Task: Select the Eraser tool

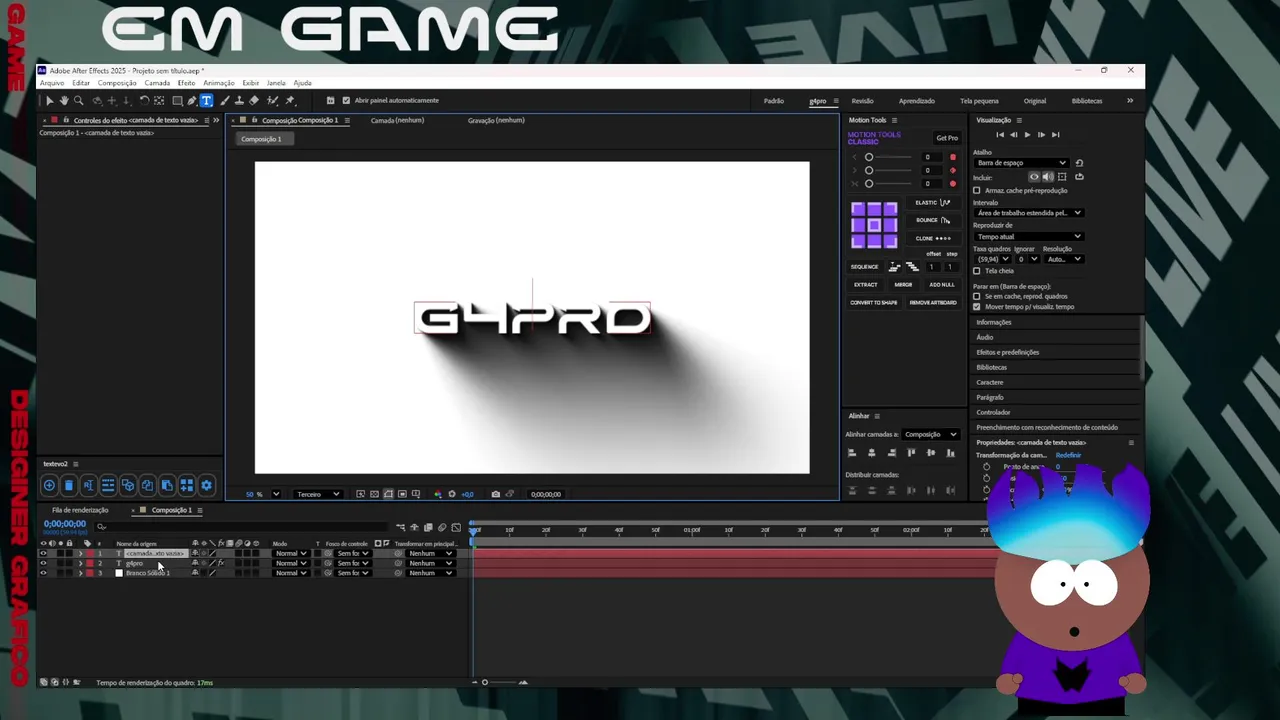Action: [x=254, y=100]
